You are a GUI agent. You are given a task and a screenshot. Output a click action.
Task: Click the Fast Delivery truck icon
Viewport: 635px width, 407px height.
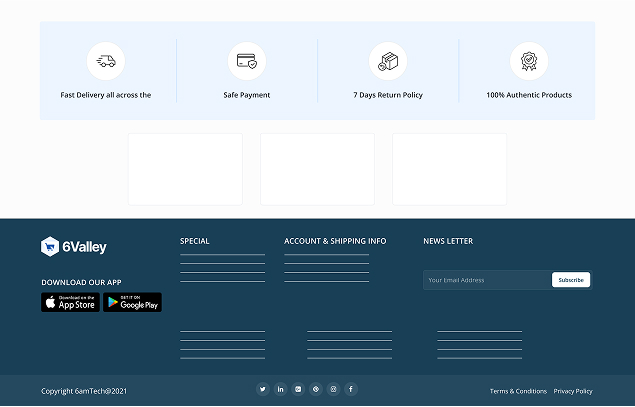(x=106, y=61)
